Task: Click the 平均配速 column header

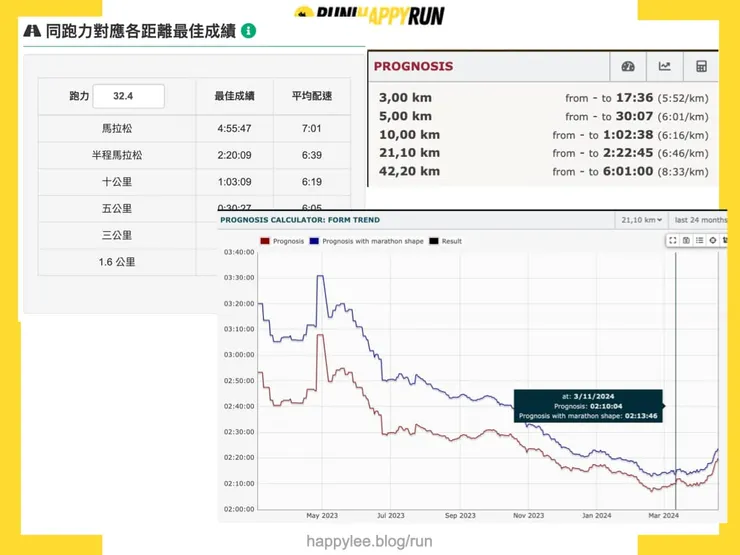Action: pos(311,96)
